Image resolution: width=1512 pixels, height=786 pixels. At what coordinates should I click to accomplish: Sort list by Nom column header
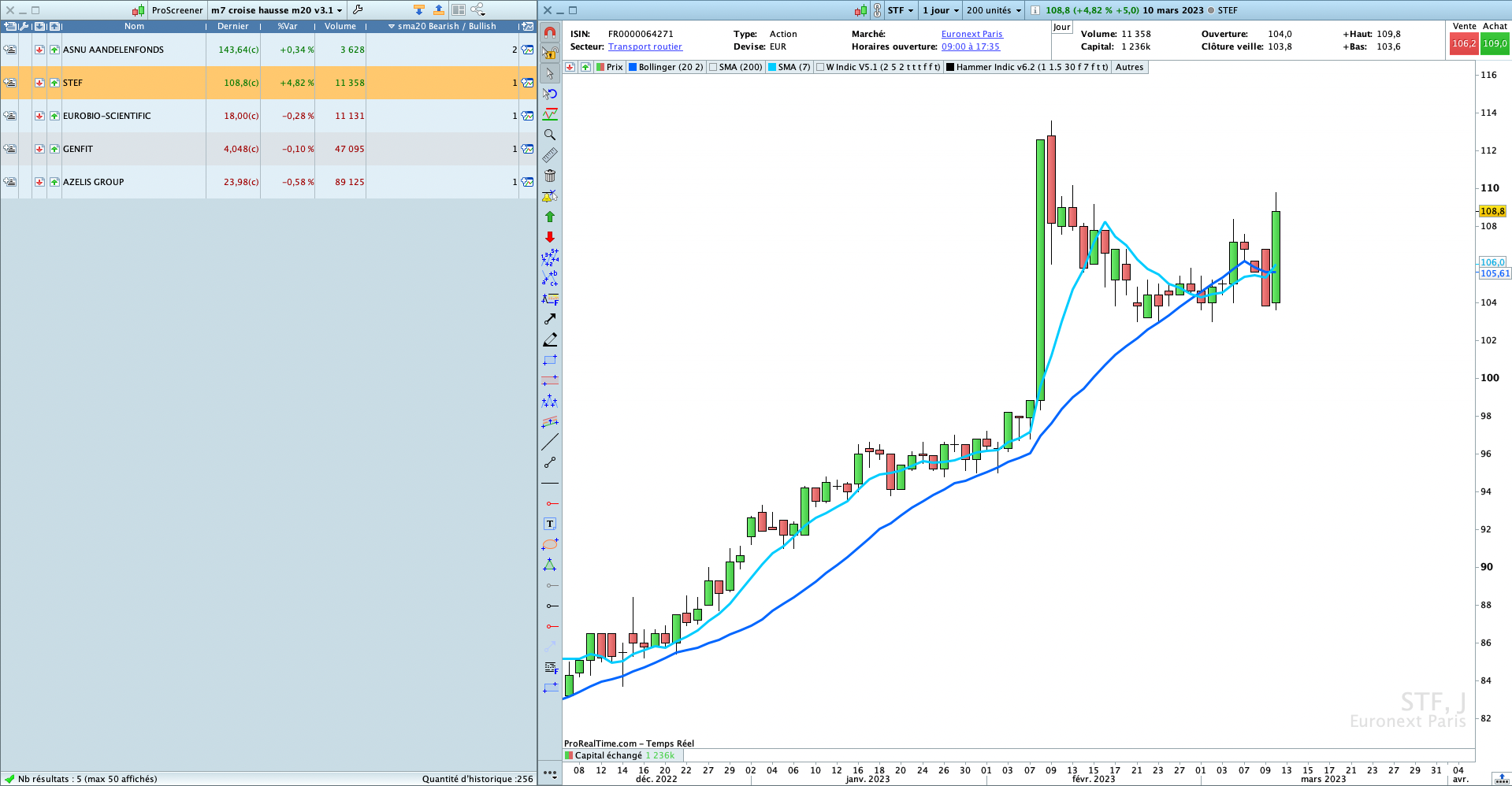pos(134,26)
